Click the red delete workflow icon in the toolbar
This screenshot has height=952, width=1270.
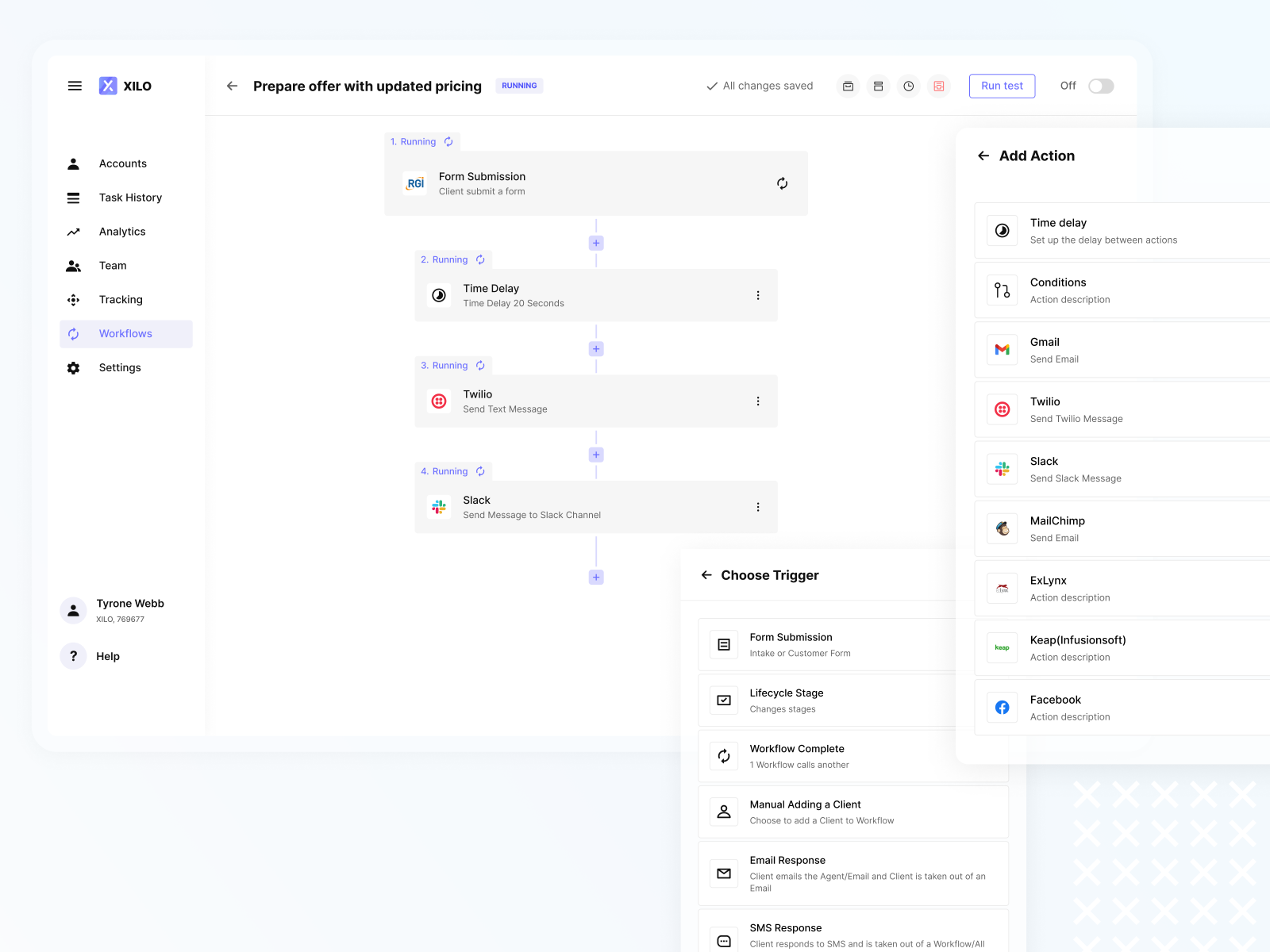[939, 86]
